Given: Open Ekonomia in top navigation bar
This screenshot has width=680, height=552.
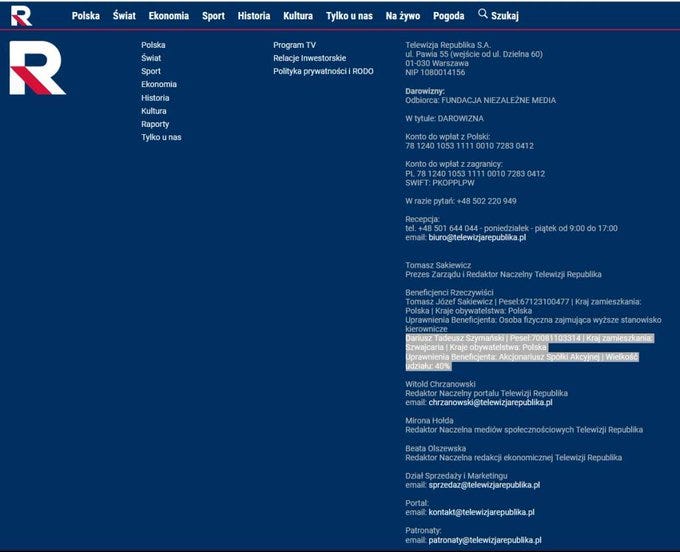Looking at the screenshot, I should [169, 16].
